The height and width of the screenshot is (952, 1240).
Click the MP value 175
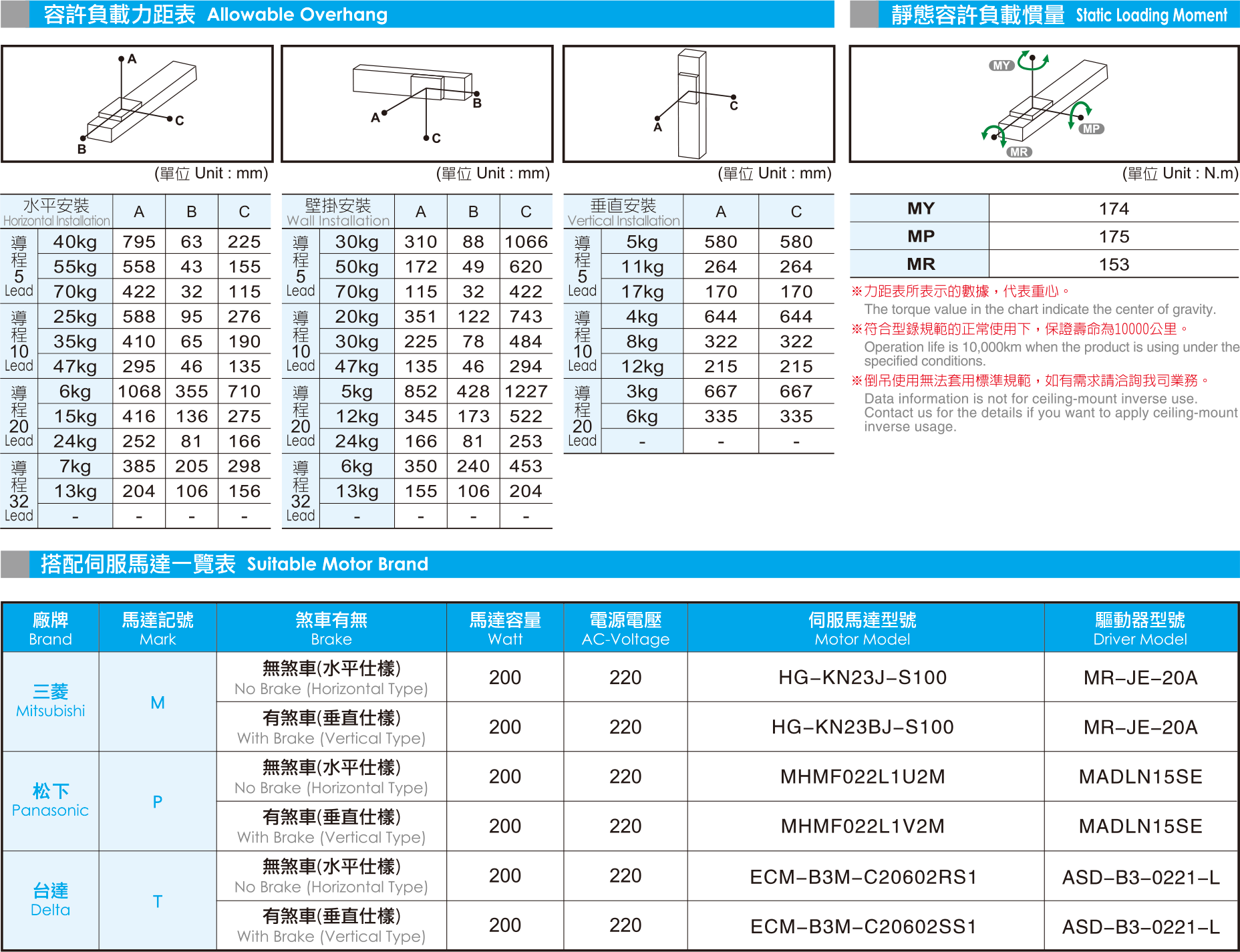(x=1113, y=236)
